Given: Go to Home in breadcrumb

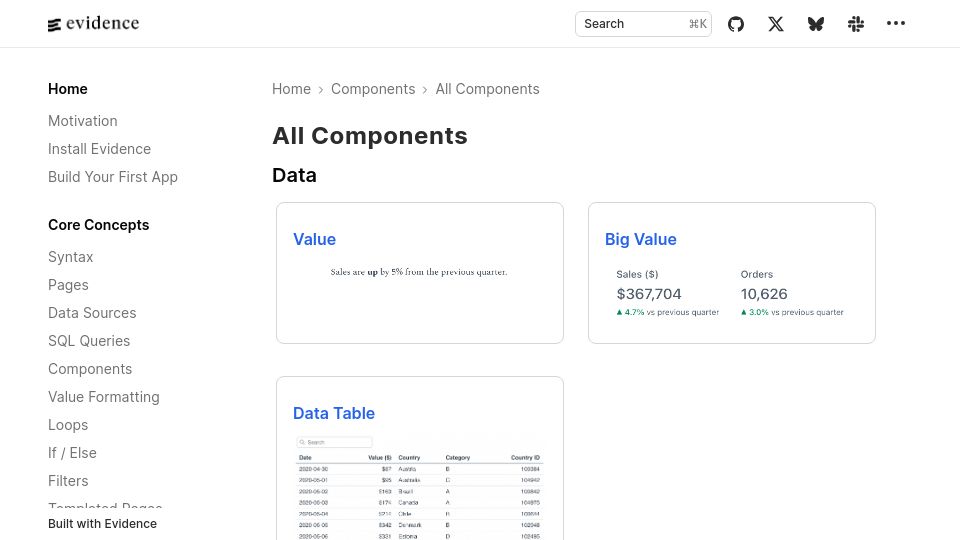Looking at the screenshot, I should point(291,89).
